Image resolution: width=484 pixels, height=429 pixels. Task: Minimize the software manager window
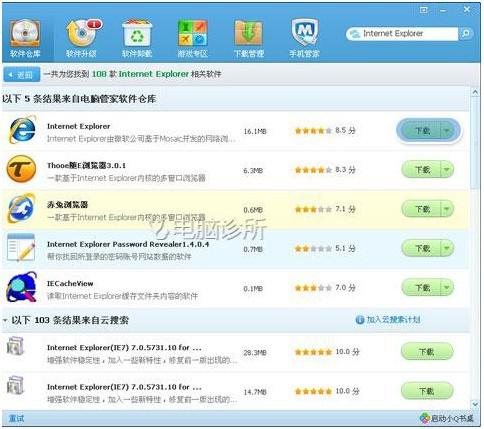[x=443, y=11]
